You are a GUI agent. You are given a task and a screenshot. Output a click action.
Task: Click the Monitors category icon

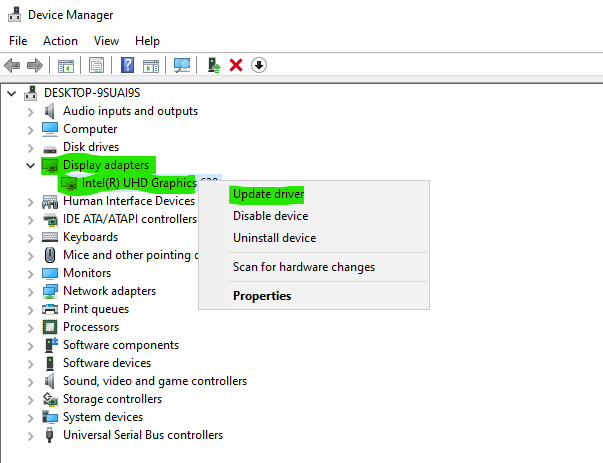(50, 273)
